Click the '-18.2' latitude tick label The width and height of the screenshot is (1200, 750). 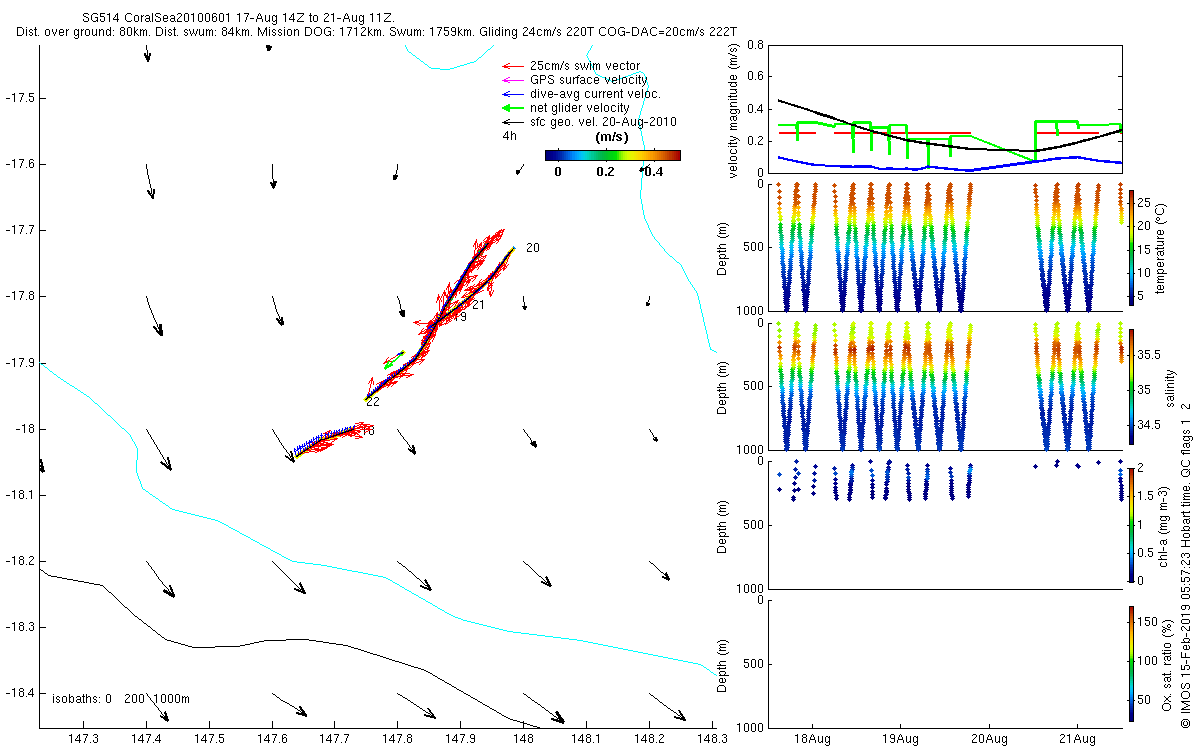(x=18, y=561)
